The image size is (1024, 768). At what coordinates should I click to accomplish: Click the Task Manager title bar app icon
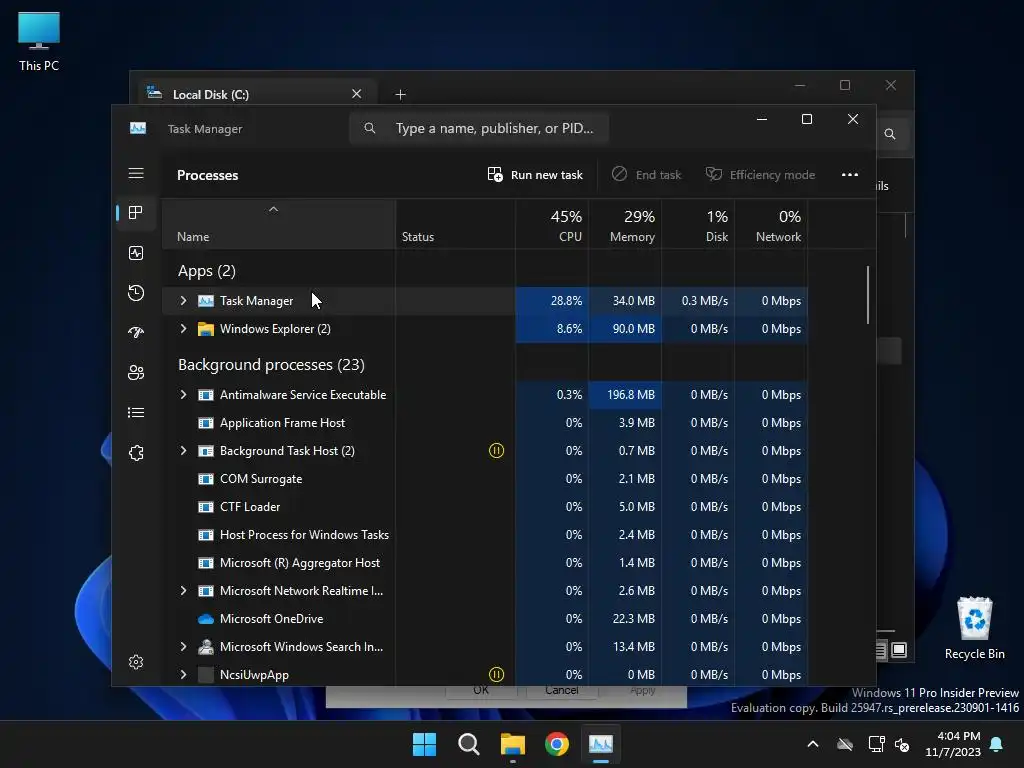138,128
